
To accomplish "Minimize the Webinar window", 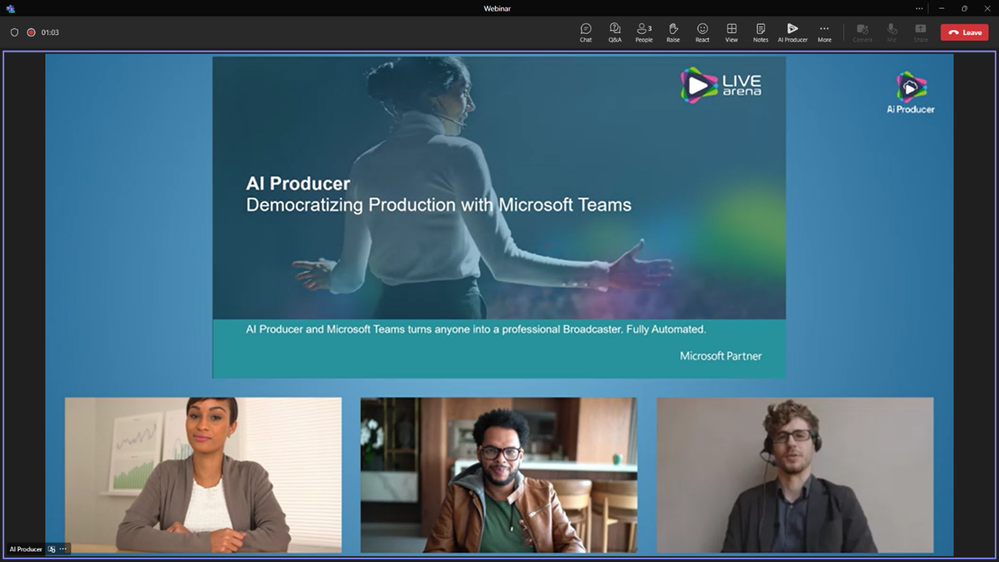I will (x=942, y=8).
